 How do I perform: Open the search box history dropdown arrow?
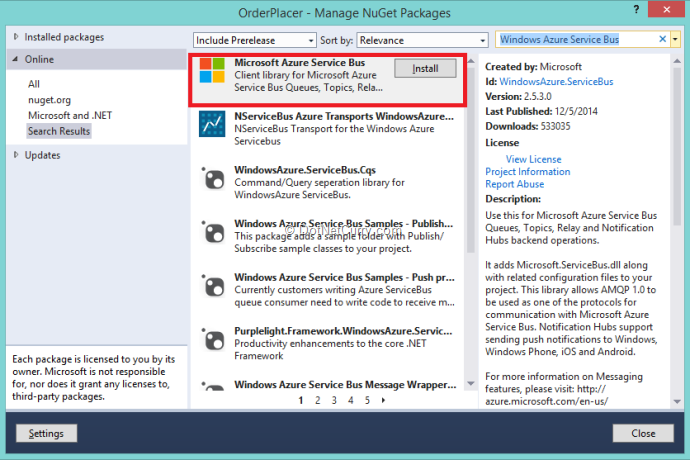(x=675, y=40)
